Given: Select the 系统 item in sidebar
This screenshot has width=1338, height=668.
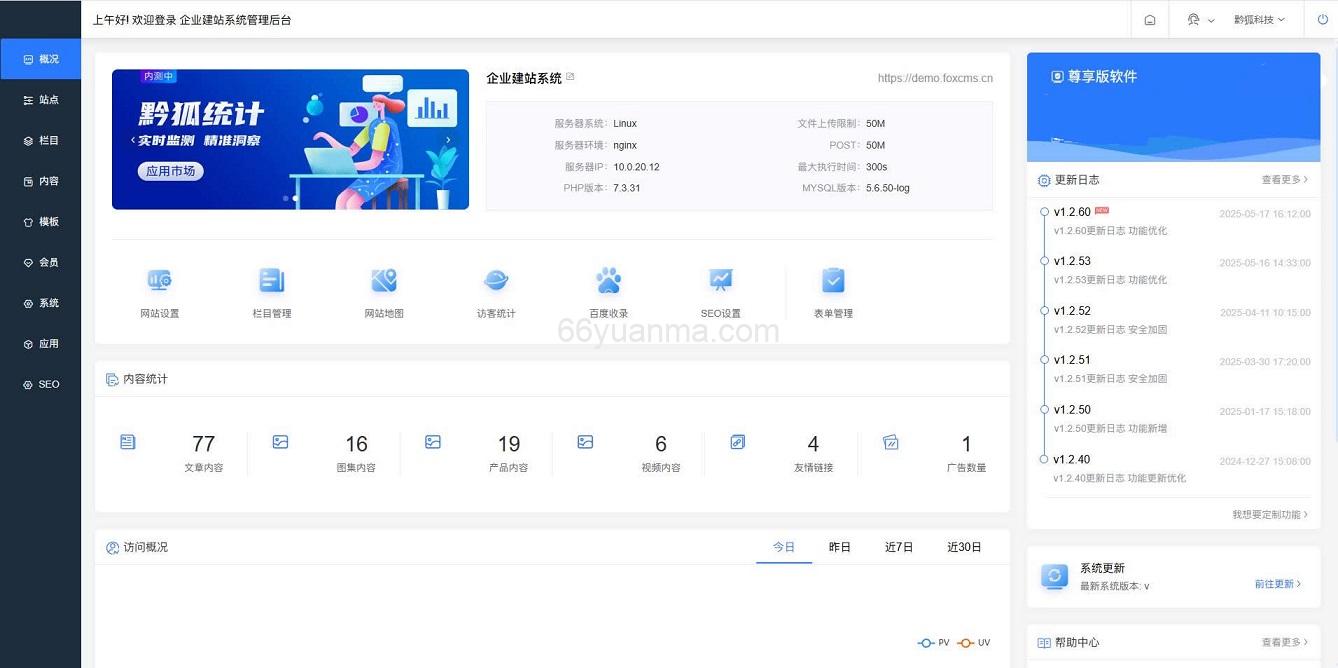Looking at the screenshot, I should (x=40, y=302).
